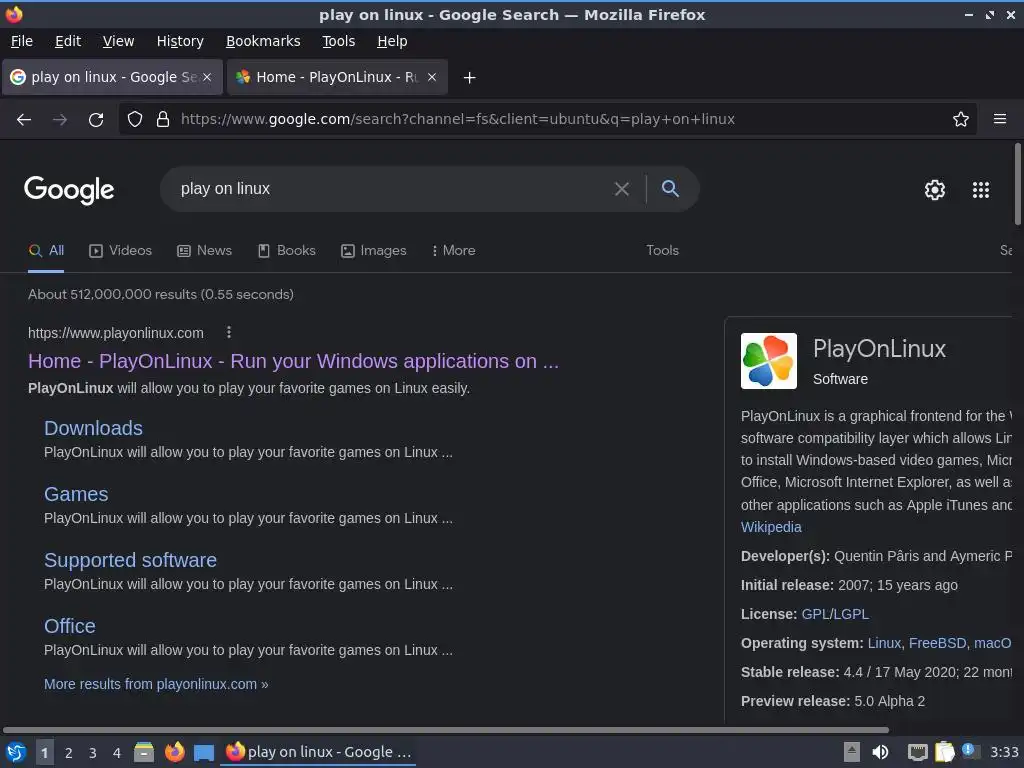Viewport: 1024px width, 768px height.
Task: Open the desktop start menu
Action: coord(16,752)
